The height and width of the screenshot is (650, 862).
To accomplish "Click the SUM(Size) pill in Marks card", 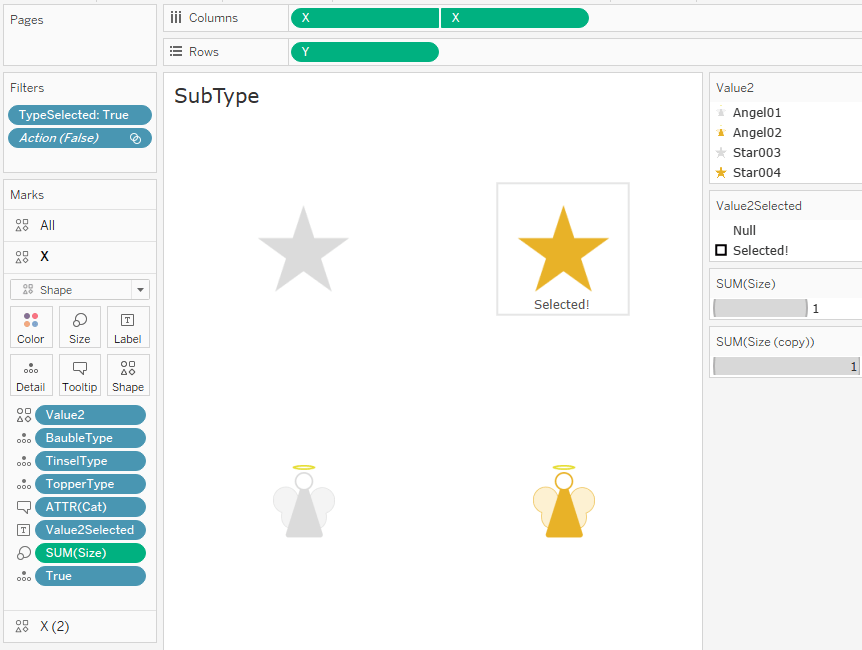I will [90, 553].
